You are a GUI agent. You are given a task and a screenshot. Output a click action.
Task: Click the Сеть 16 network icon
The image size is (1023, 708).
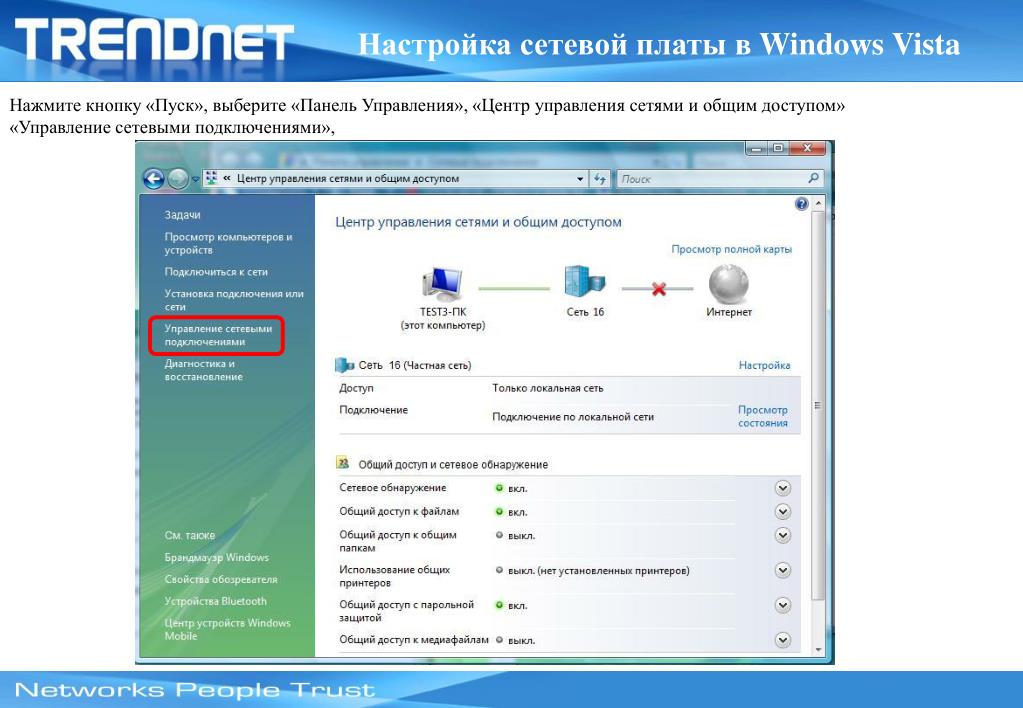585,283
